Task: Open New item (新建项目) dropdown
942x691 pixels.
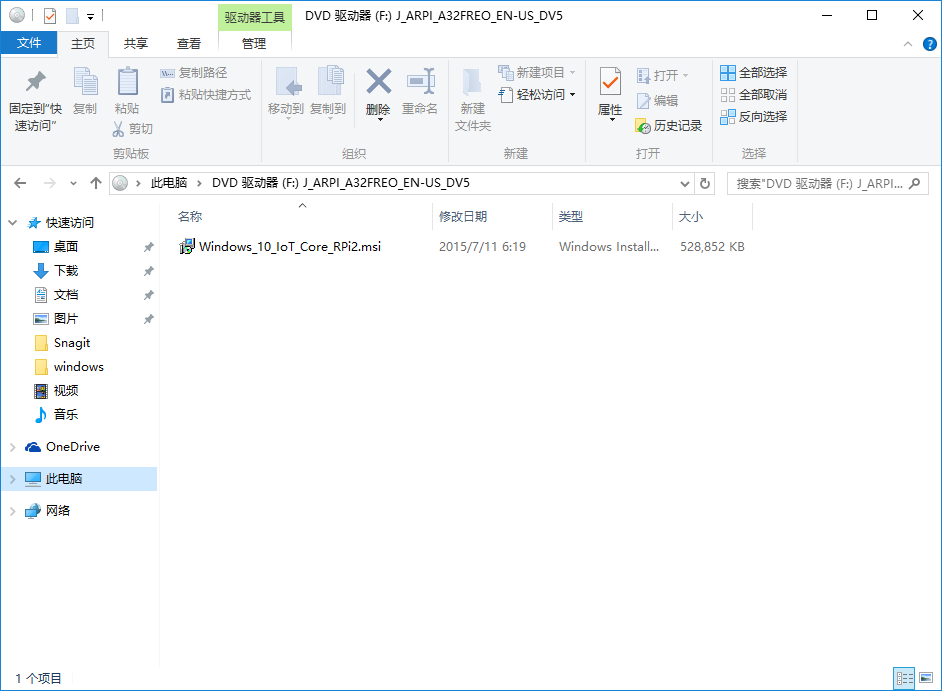Action: click(536, 73)
